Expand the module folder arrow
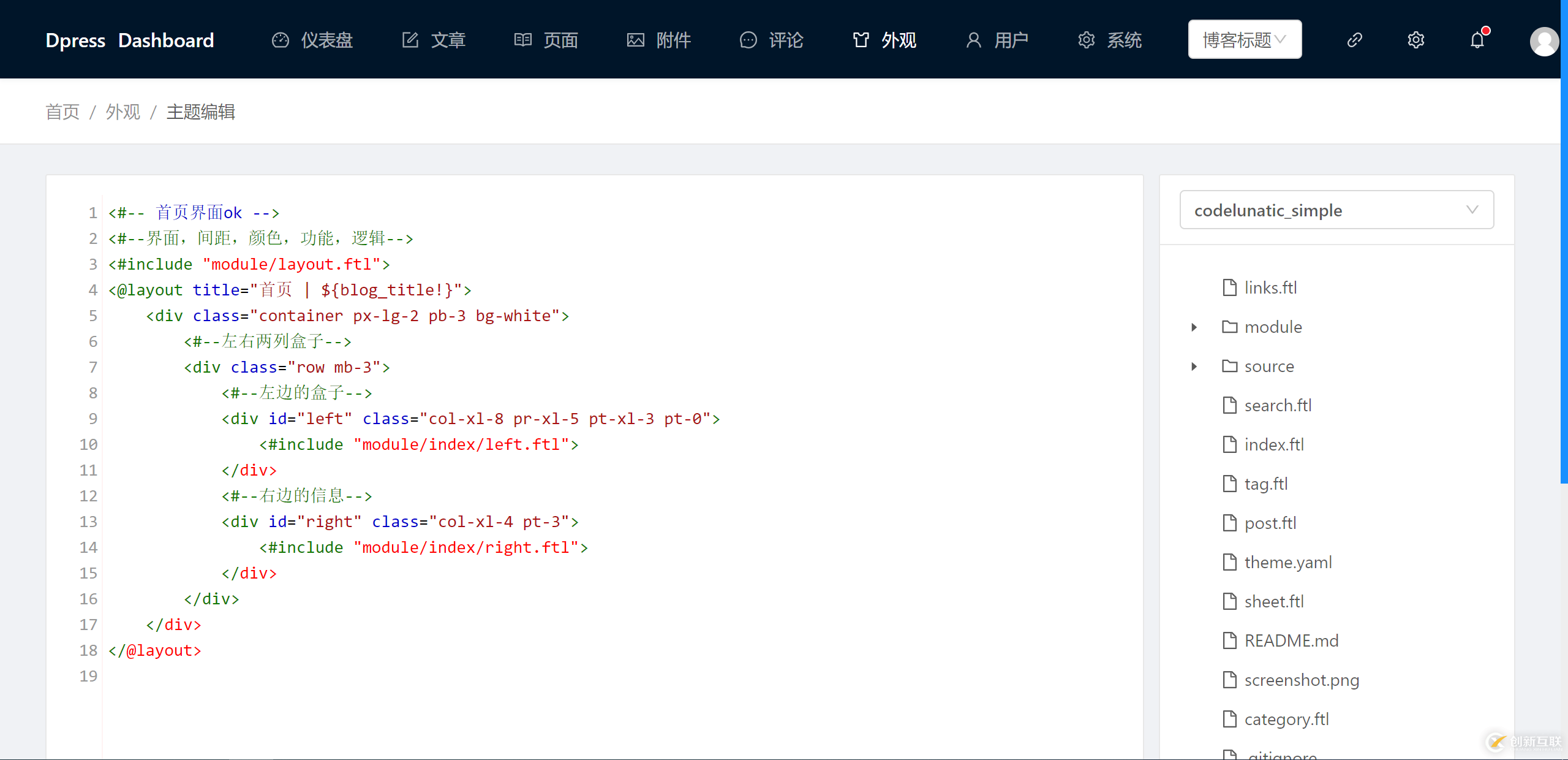This screenshot has width=1568, height=760. [x=1194, y=327]
